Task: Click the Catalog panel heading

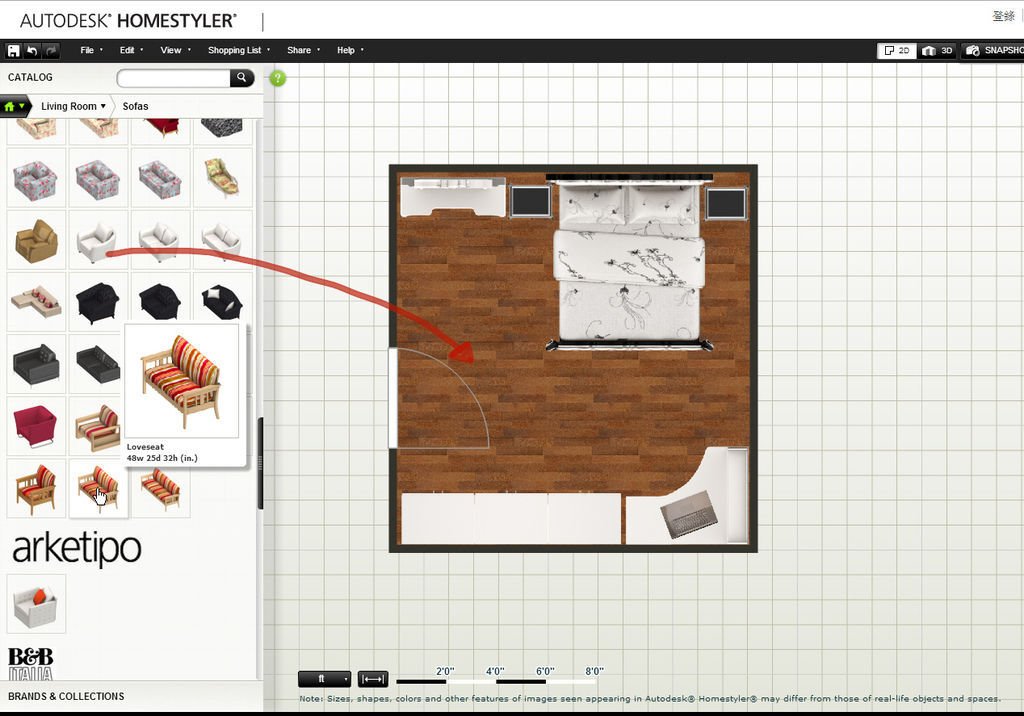Action: (x=30, y=77)
